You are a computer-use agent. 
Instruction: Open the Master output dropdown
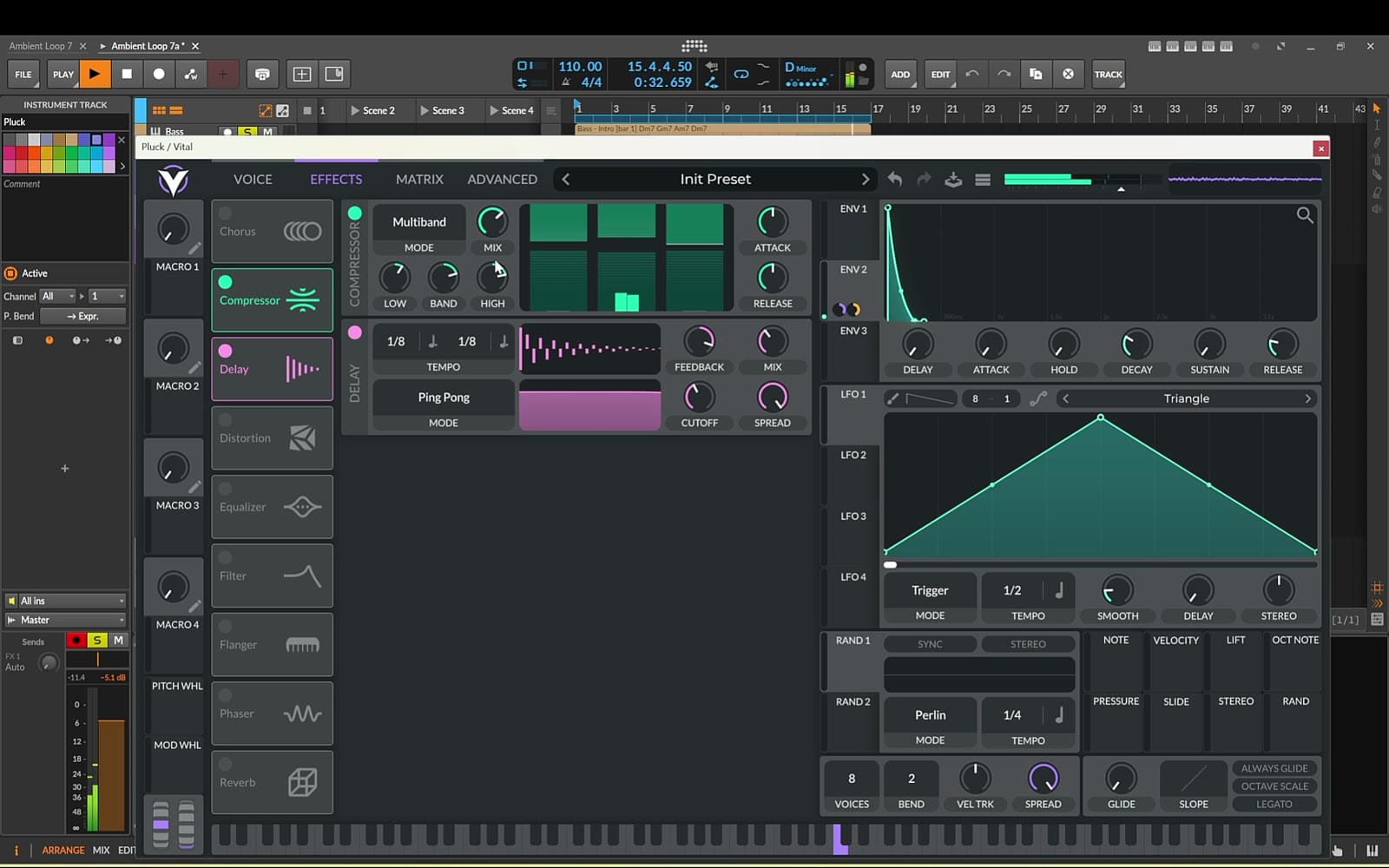tap(65, 620)
